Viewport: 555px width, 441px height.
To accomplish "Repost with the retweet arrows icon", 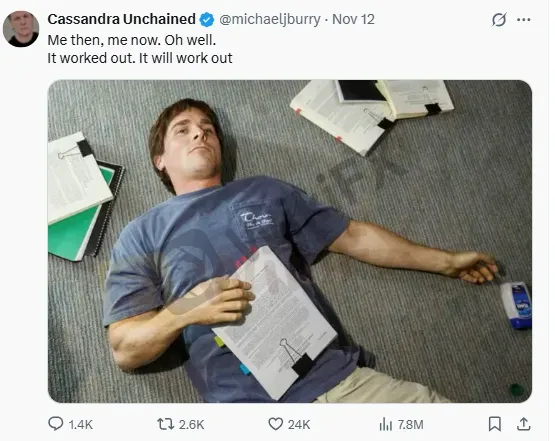I will click(x=166, y=424).
